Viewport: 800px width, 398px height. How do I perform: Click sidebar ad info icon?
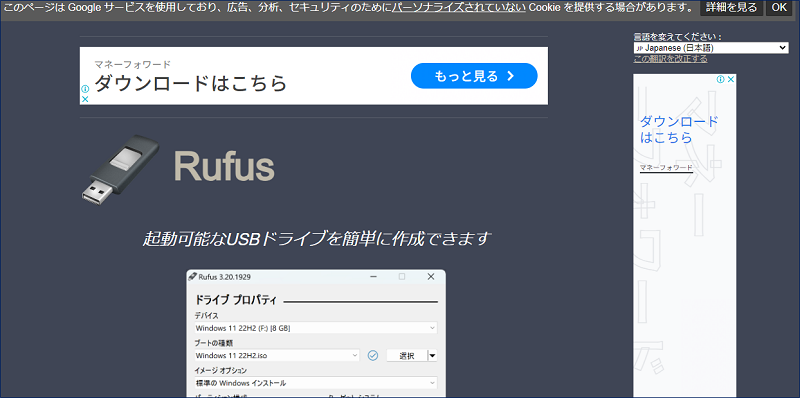(721, 79)
